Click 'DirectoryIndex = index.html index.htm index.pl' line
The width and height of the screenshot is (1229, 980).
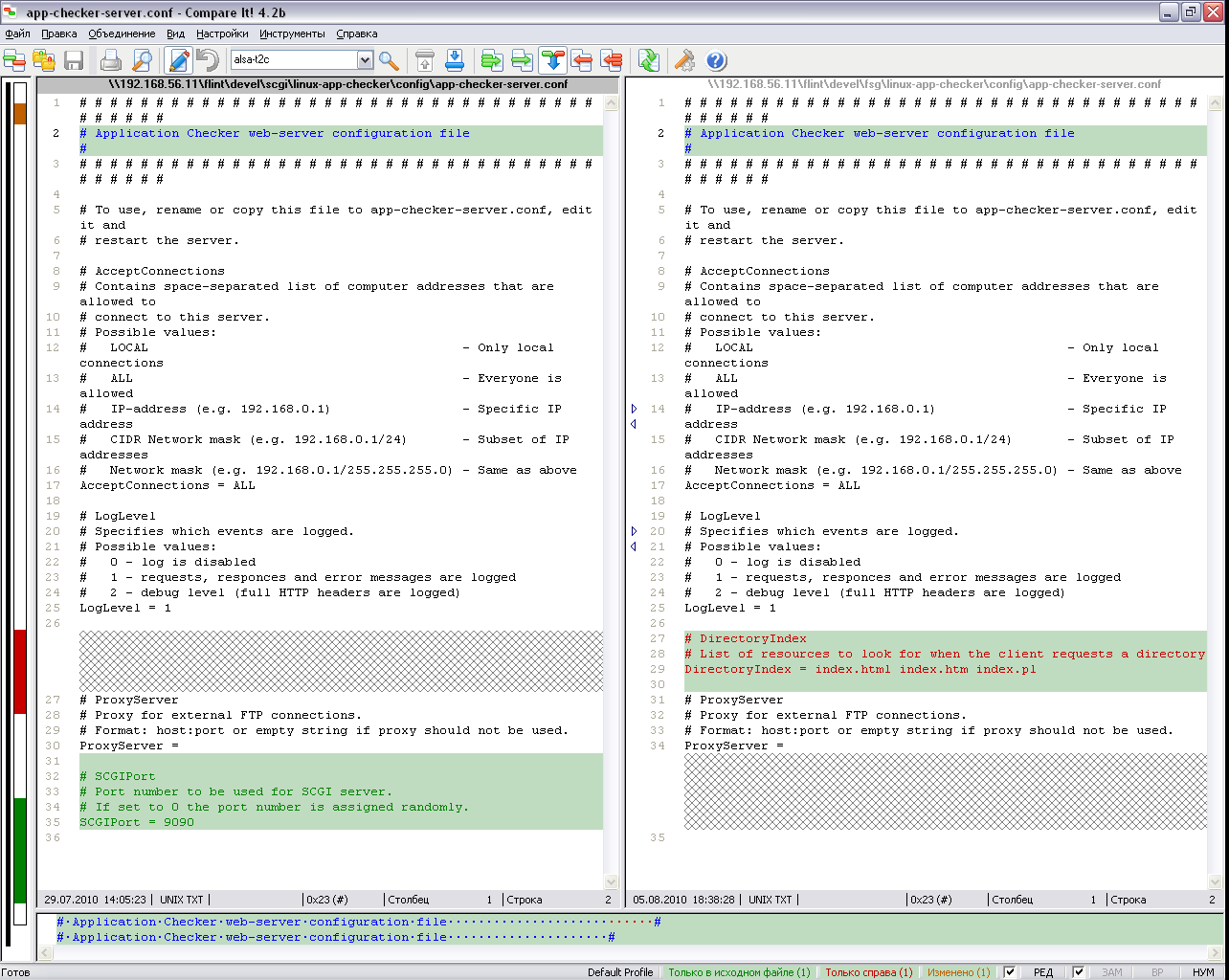click(860, 669)
